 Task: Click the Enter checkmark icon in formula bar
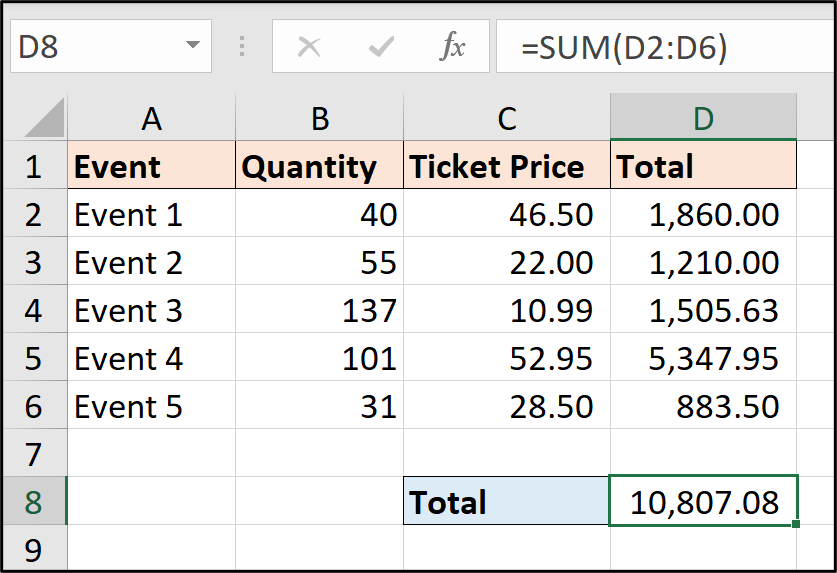tap(381, 46)
